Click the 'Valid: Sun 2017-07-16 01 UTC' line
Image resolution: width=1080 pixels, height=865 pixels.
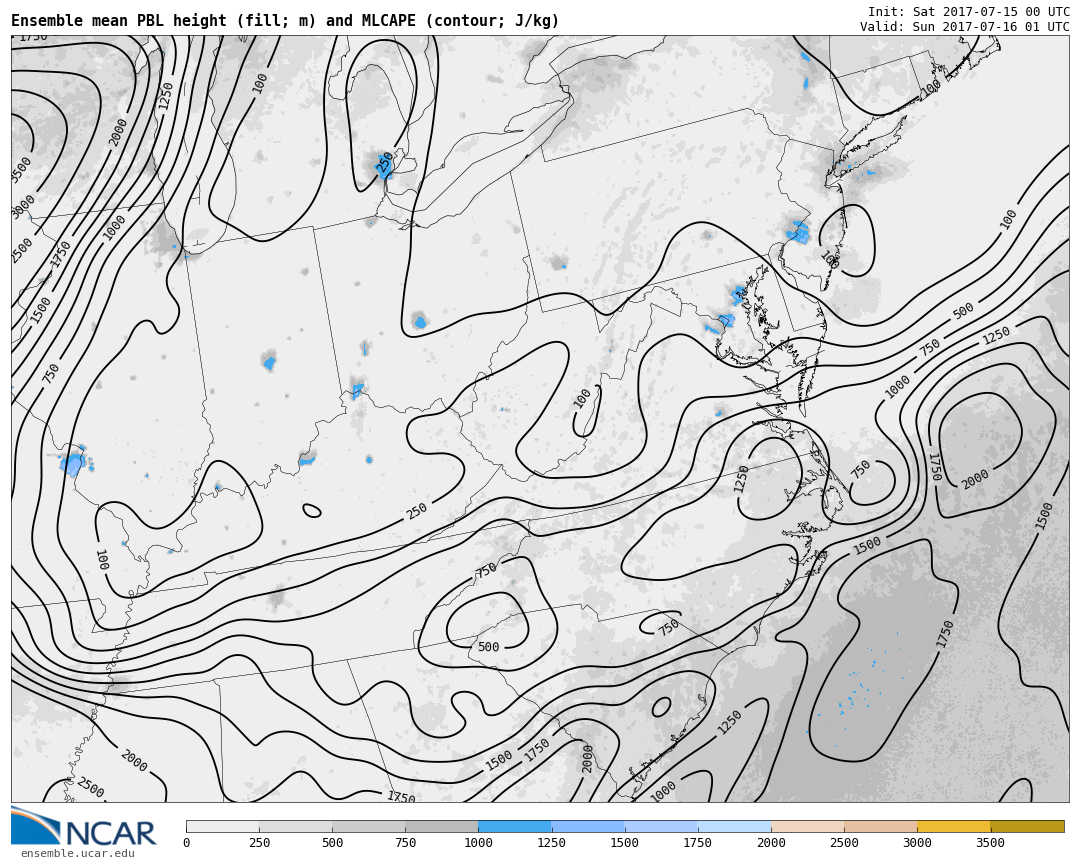point(964,27)
